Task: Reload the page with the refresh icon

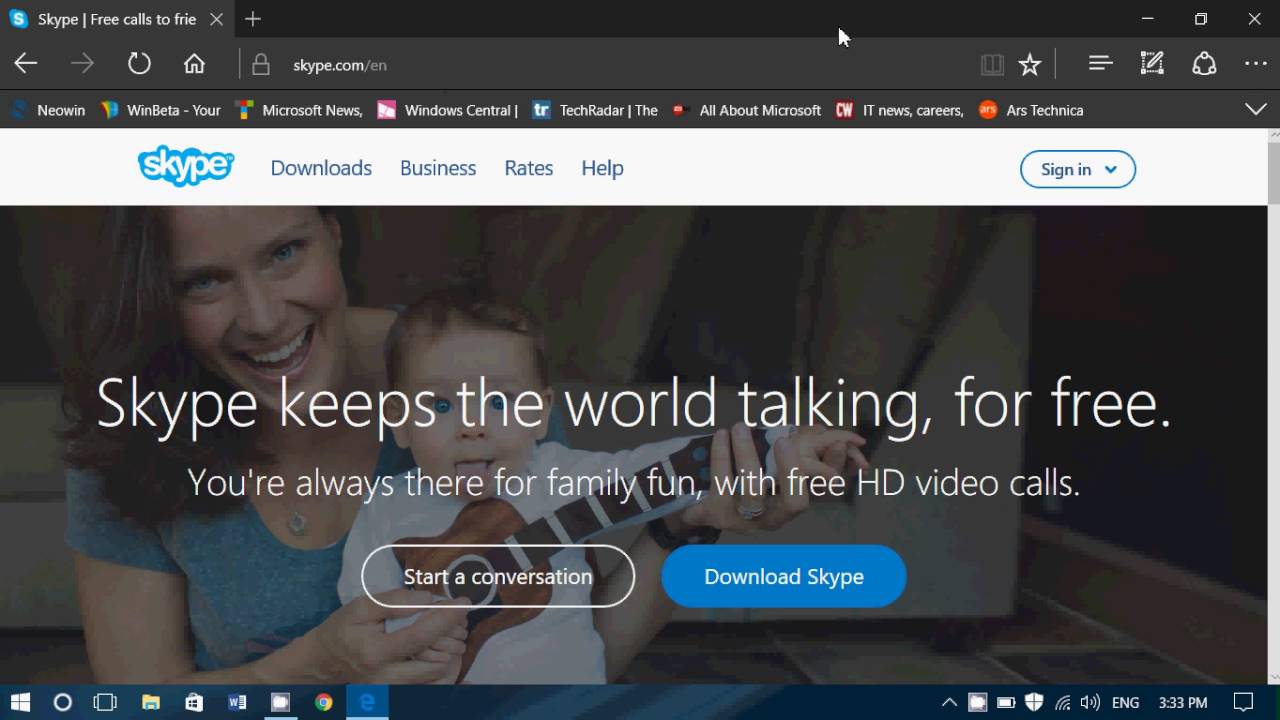Action: tap(139, 64)
